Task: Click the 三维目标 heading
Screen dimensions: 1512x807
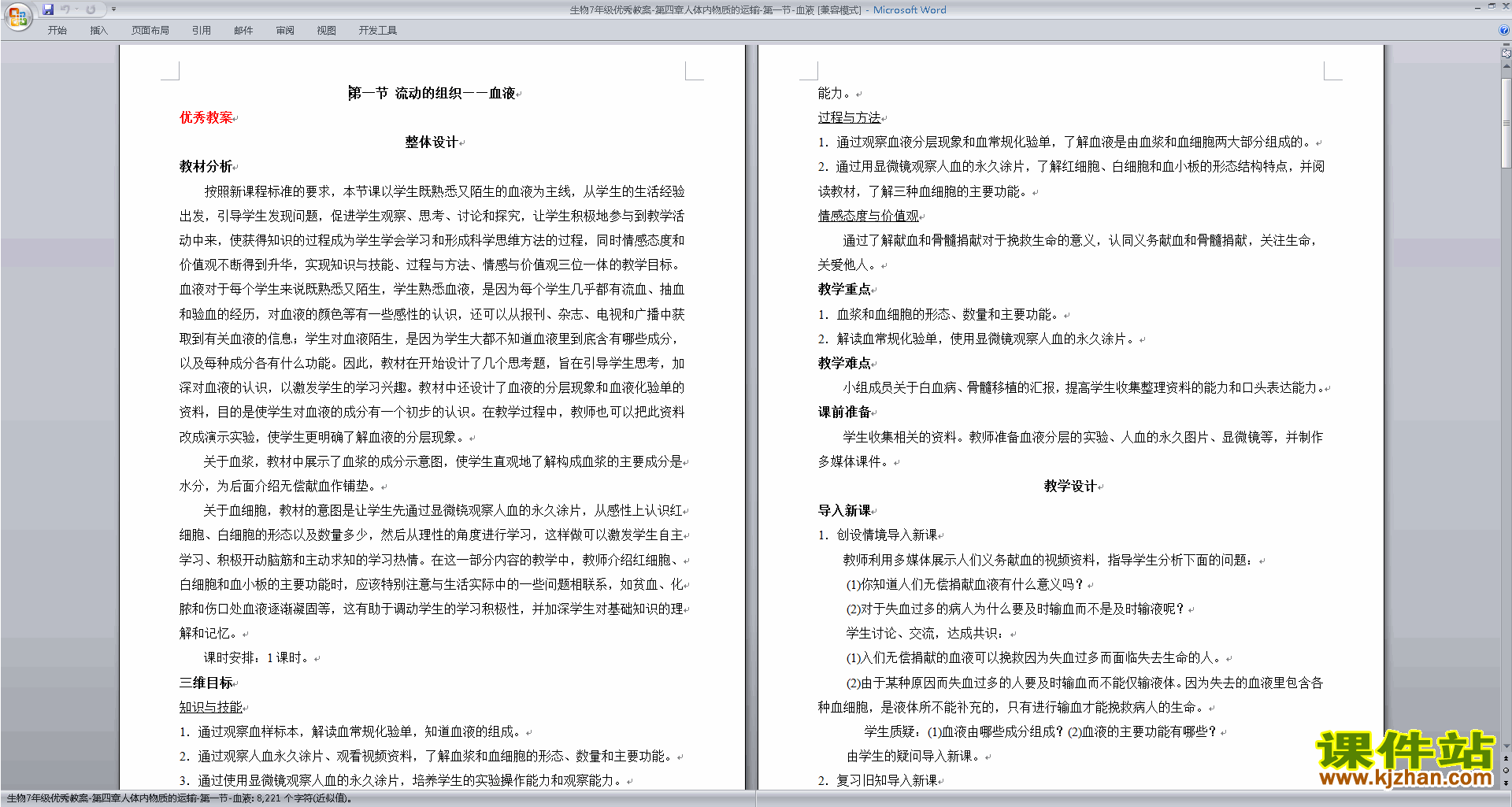Action: (206, 683)
